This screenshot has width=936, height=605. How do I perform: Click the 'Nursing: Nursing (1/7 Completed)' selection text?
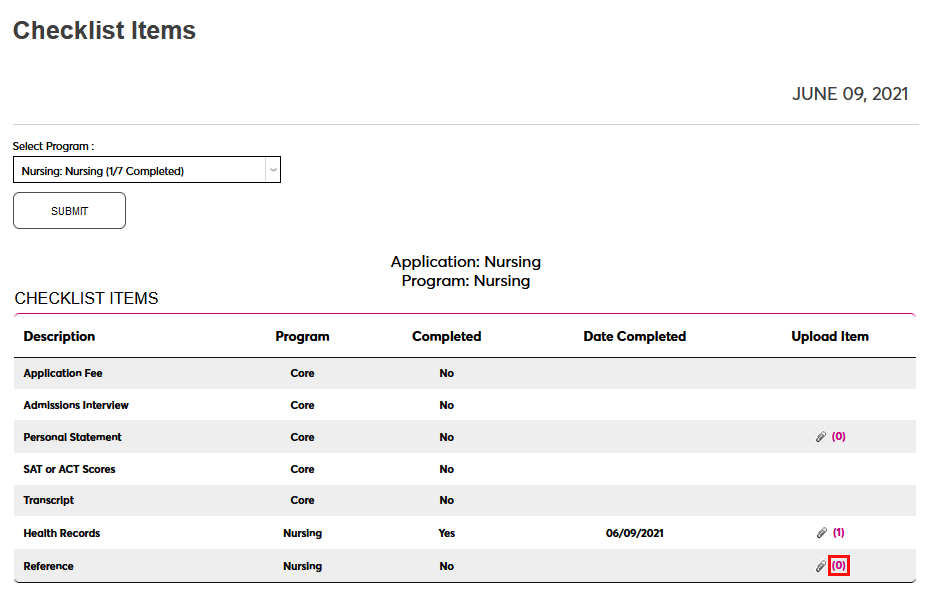(x=103, y=171)
